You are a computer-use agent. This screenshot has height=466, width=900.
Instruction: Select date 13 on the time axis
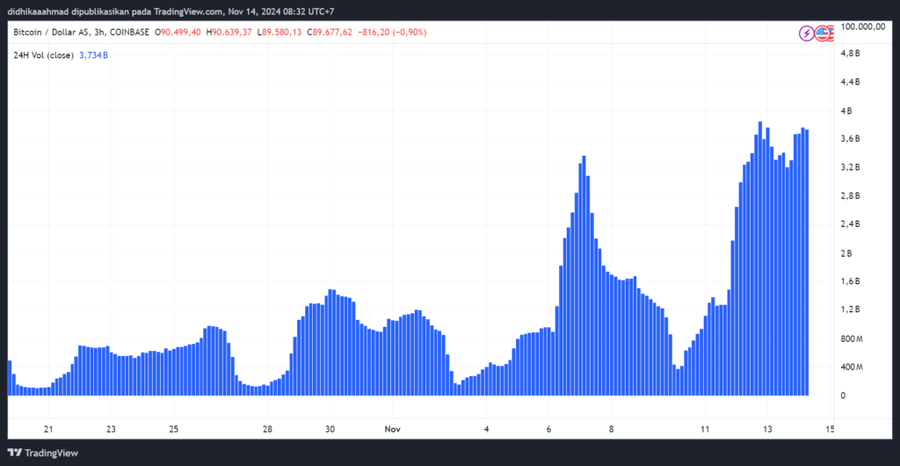(x=768, y=429)
